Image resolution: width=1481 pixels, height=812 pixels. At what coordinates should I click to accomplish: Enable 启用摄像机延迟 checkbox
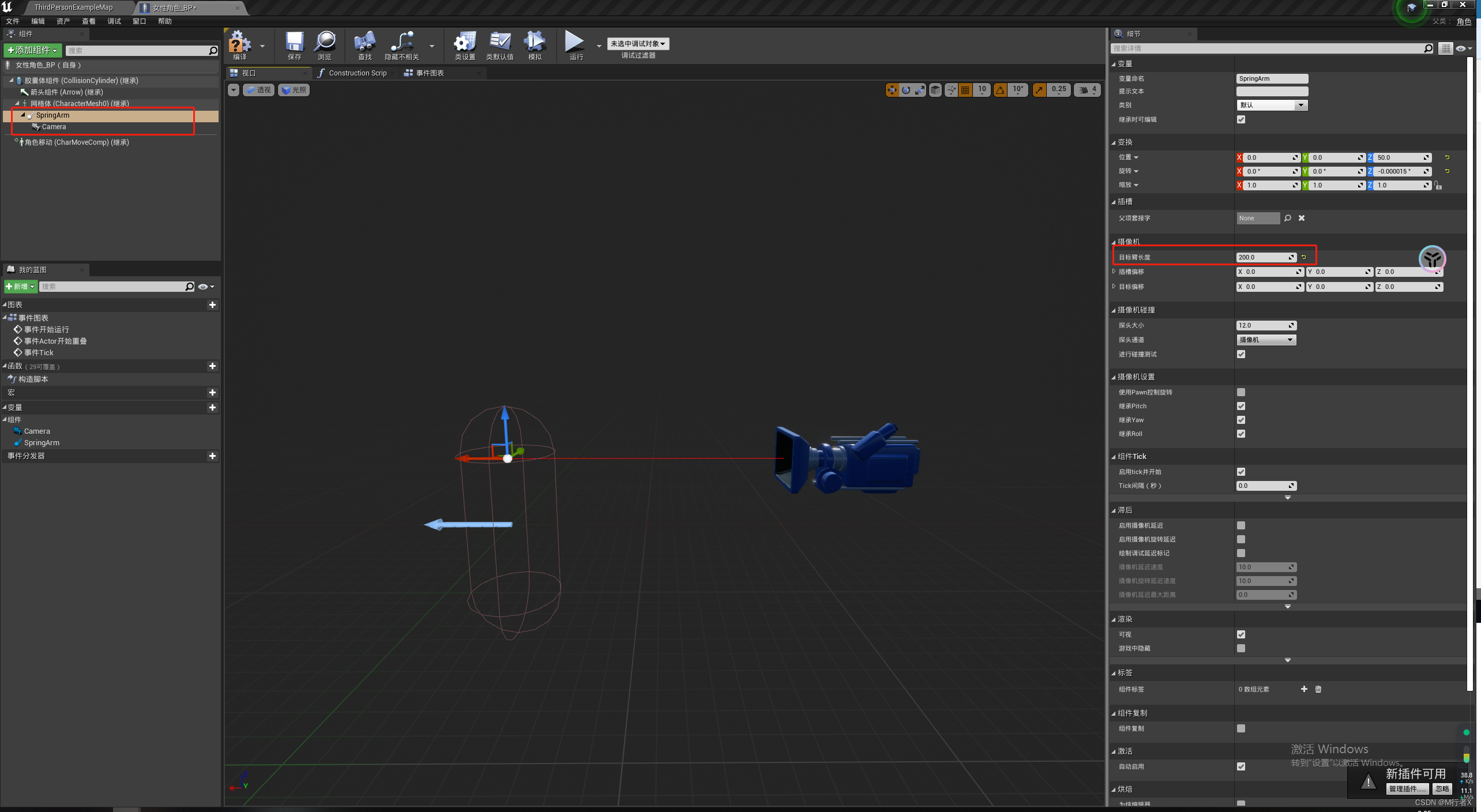pyautogui.click(x=1241, y=525)
